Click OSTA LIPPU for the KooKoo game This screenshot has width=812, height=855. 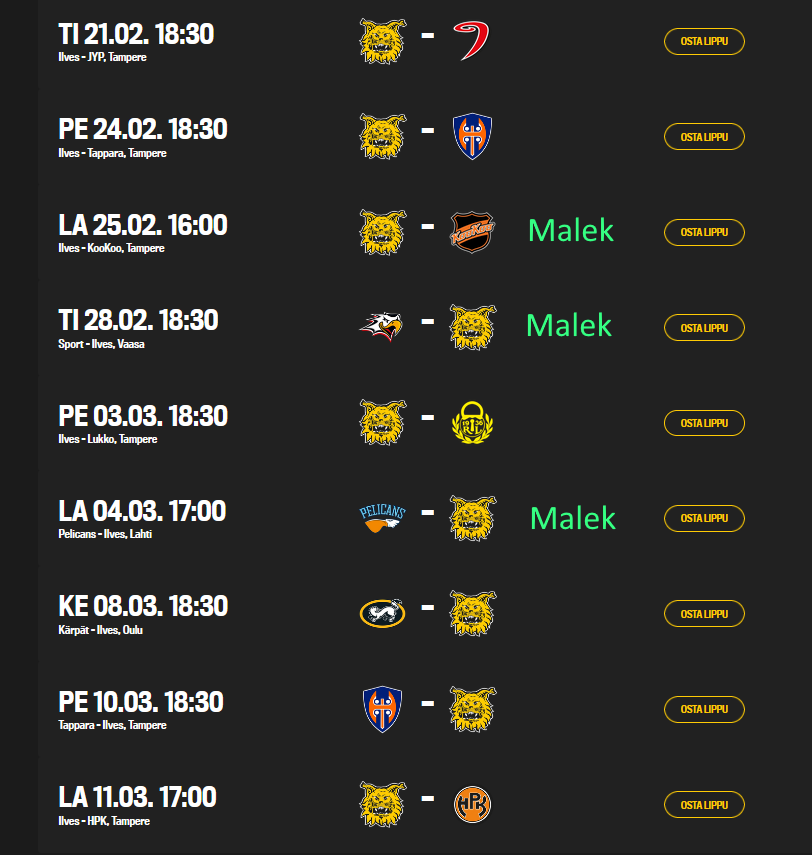704,232
